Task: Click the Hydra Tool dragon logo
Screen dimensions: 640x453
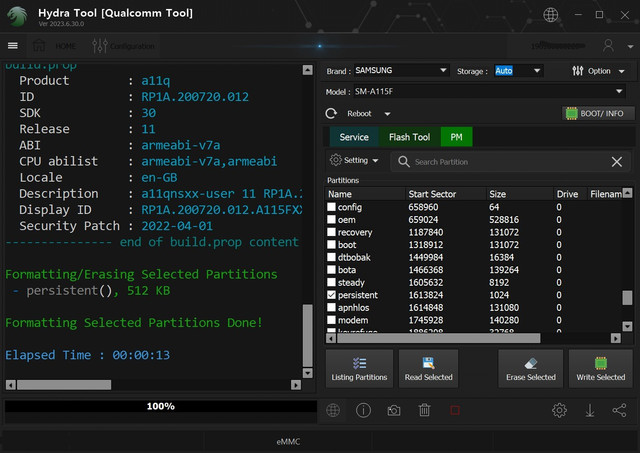Action: click(x=17, y=16)
